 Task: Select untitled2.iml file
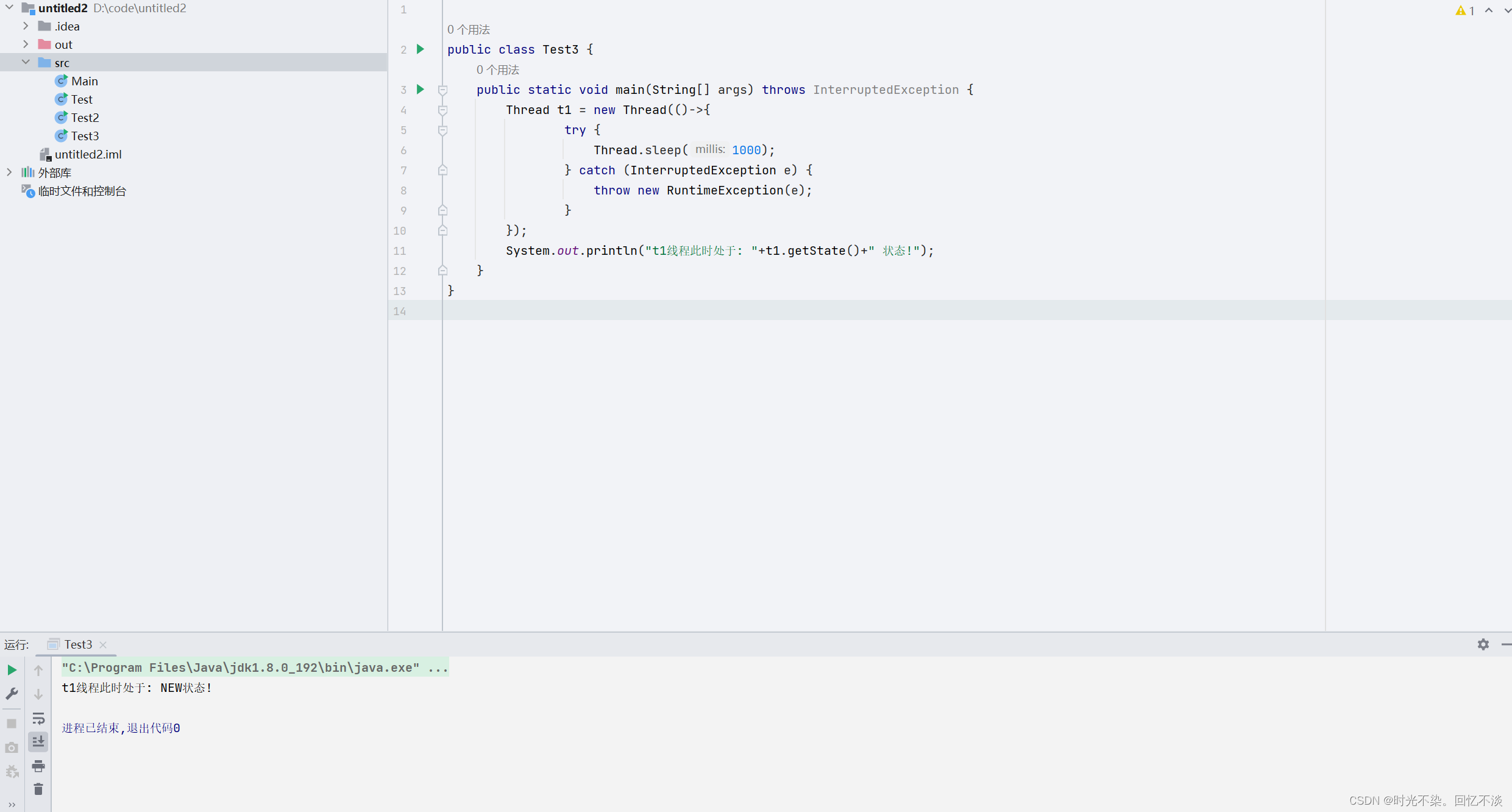88,154
